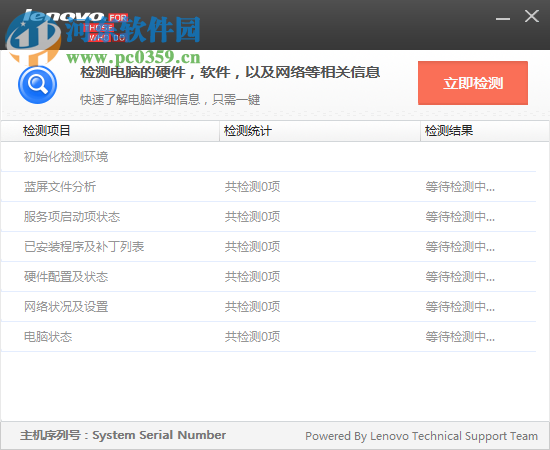Select the 已安装程序及补丁列表 item
The height and width of the screenshot is (450, 550).
(84, 247)
